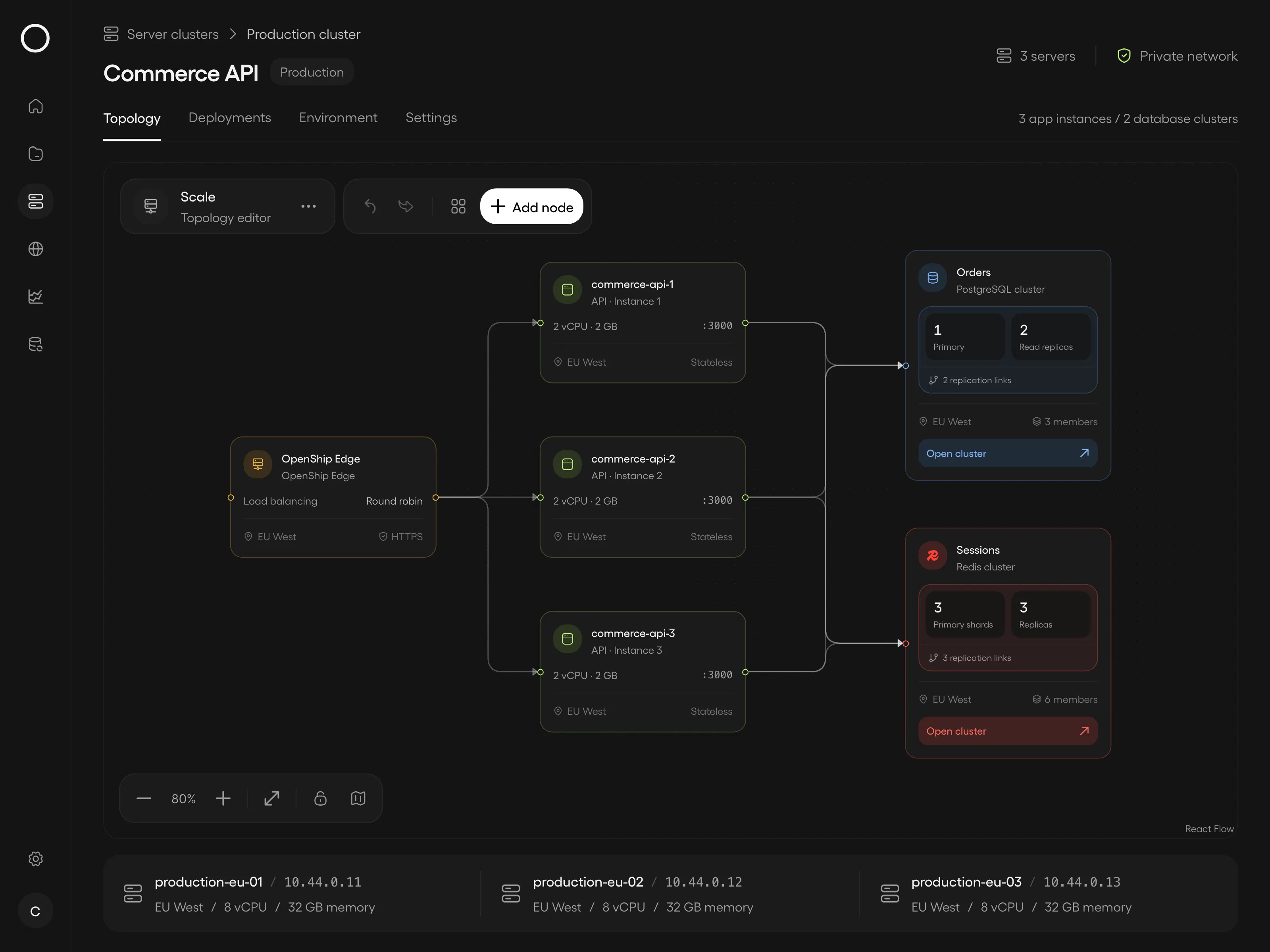Open the folder icon in sidebar

tap(36, 154)
